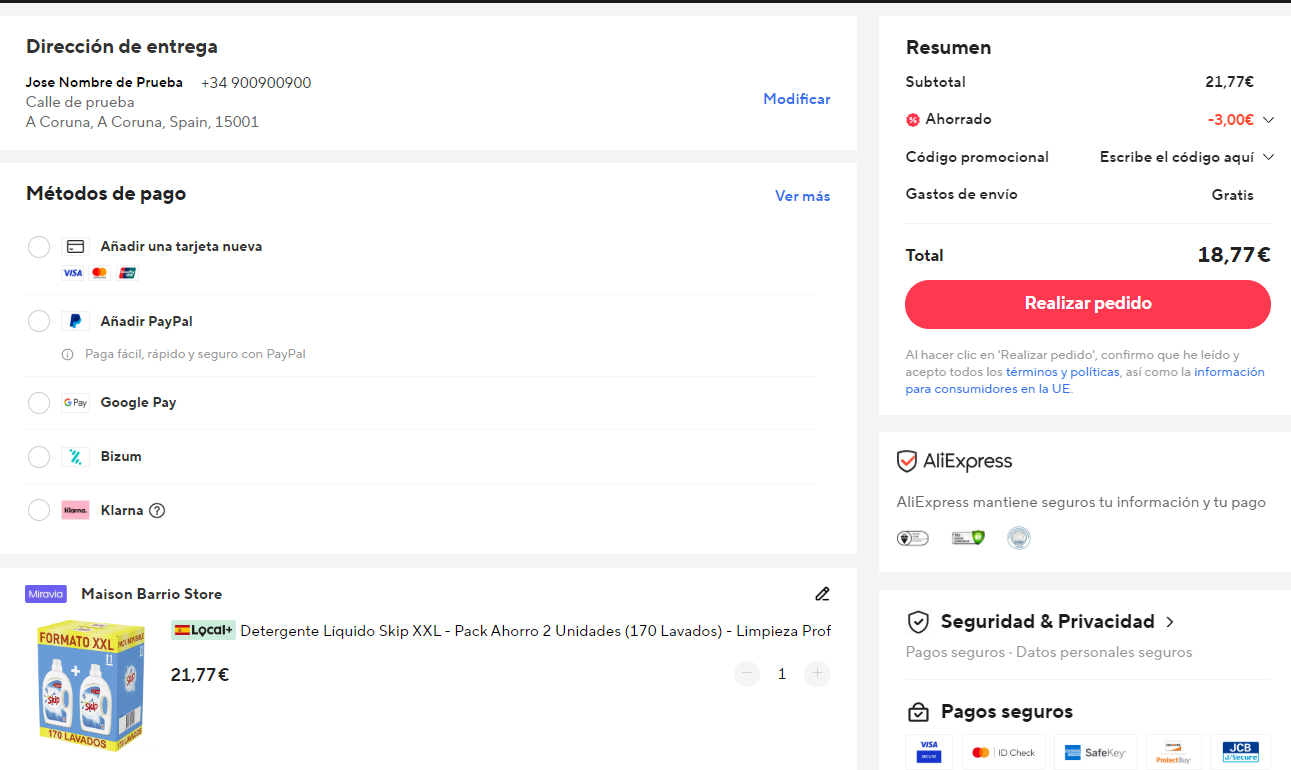
Task: Increase quantity with plus button
Action: tap(817, 674)
